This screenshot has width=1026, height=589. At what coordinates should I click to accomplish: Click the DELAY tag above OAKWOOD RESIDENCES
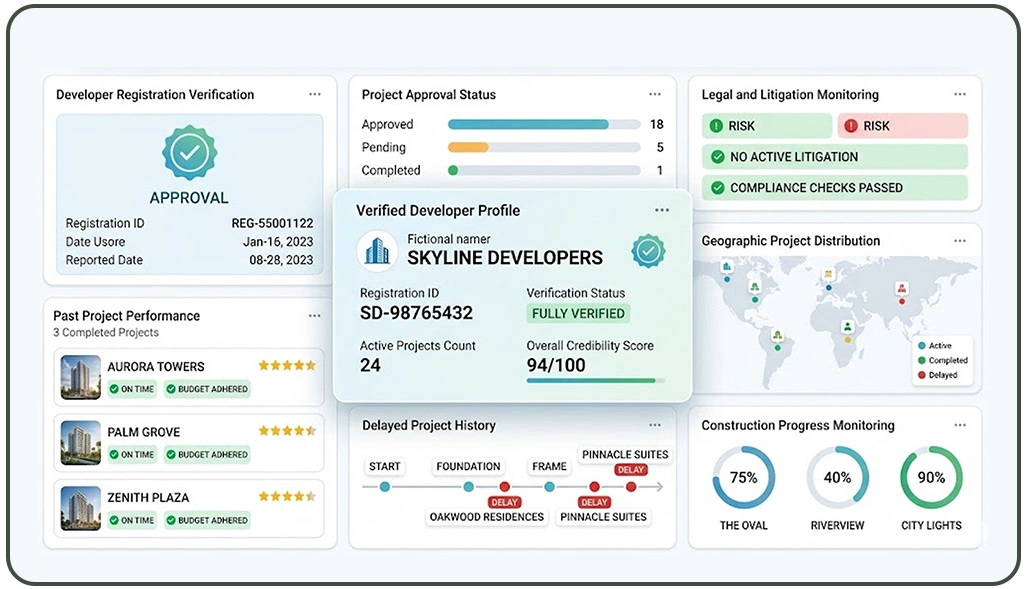504,502
